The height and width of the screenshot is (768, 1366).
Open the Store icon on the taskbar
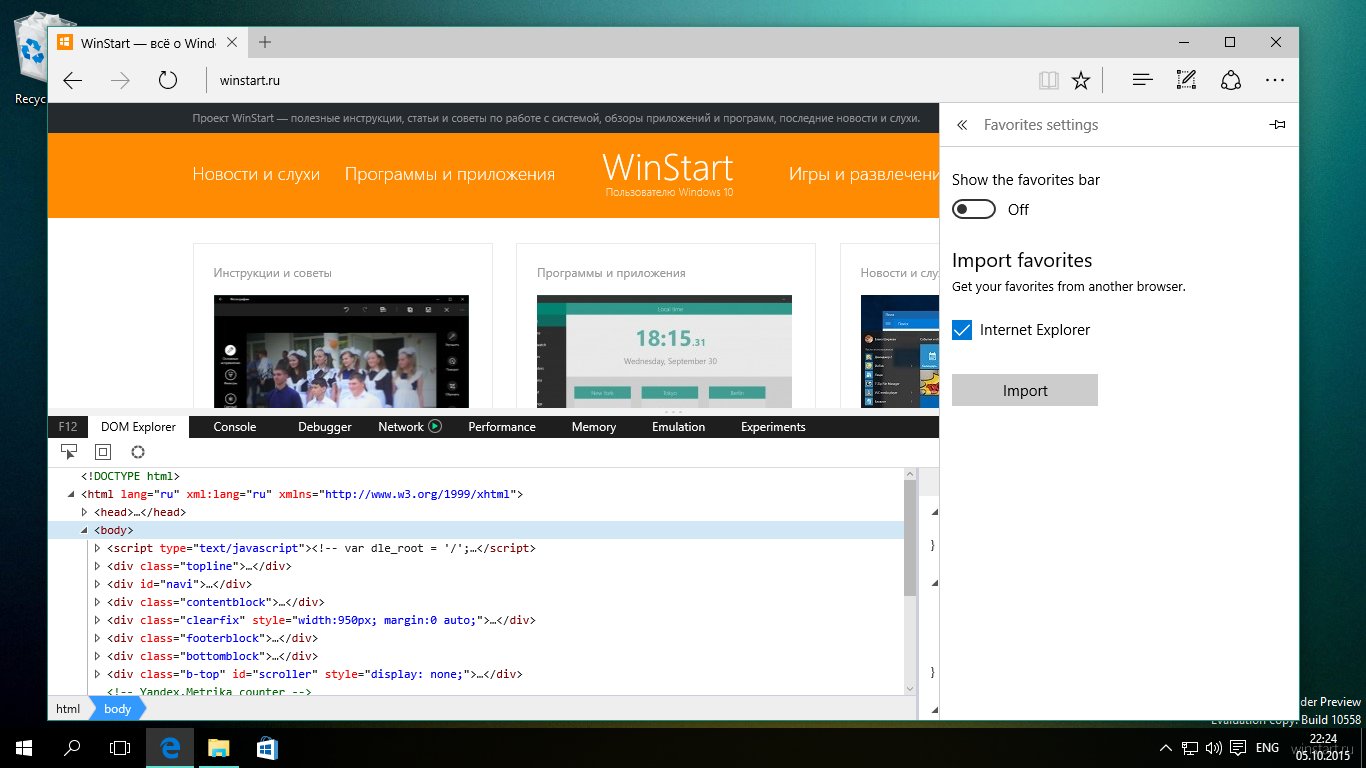(x=267, y=747)
